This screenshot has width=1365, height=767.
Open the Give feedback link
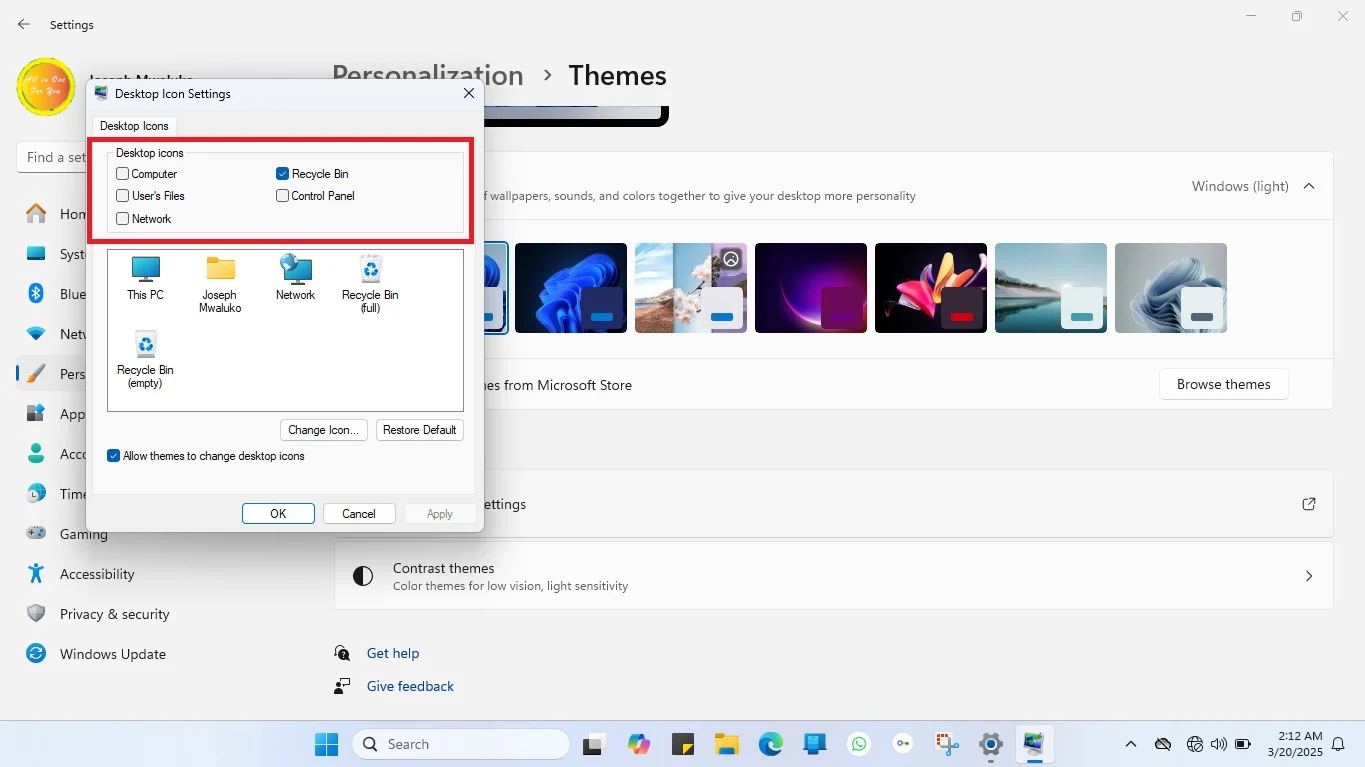tap(410, 686)
